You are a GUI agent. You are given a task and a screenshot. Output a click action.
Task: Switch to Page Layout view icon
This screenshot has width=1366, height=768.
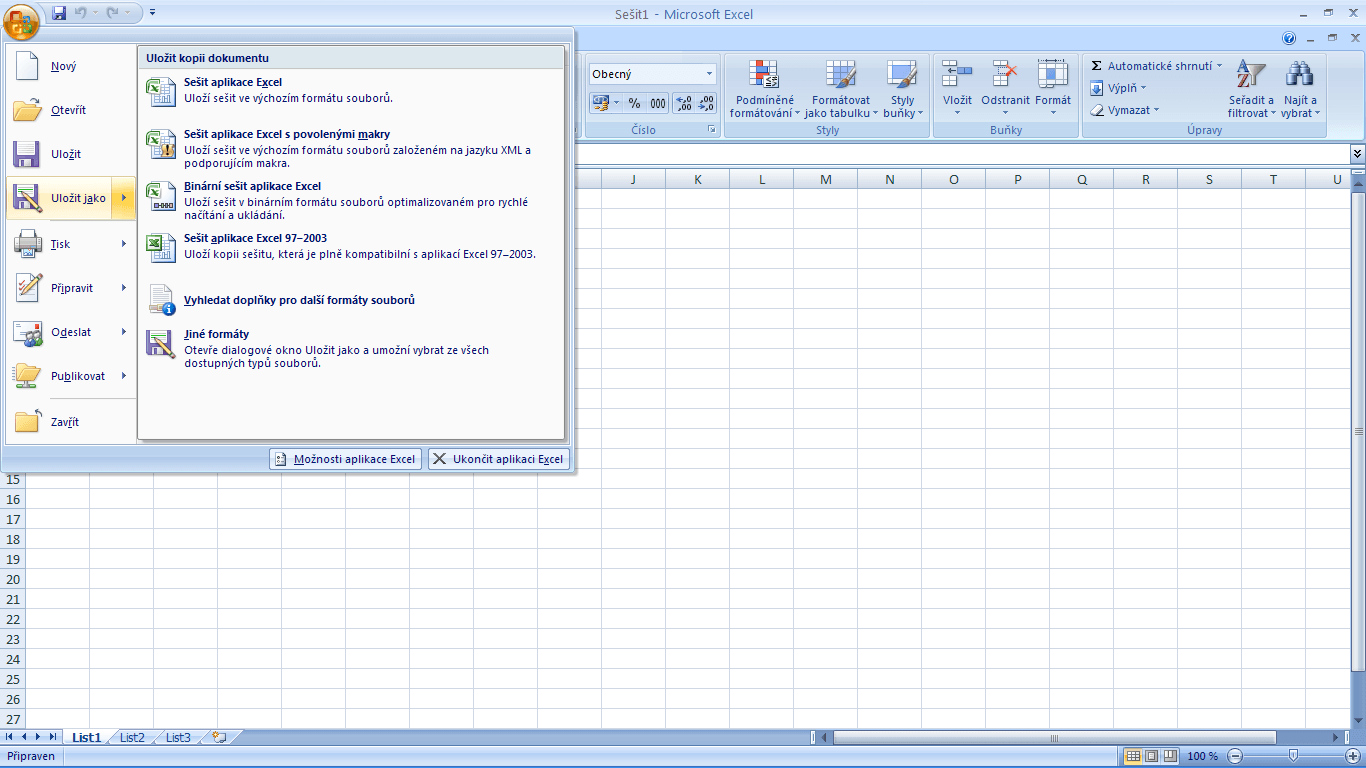1150,756
